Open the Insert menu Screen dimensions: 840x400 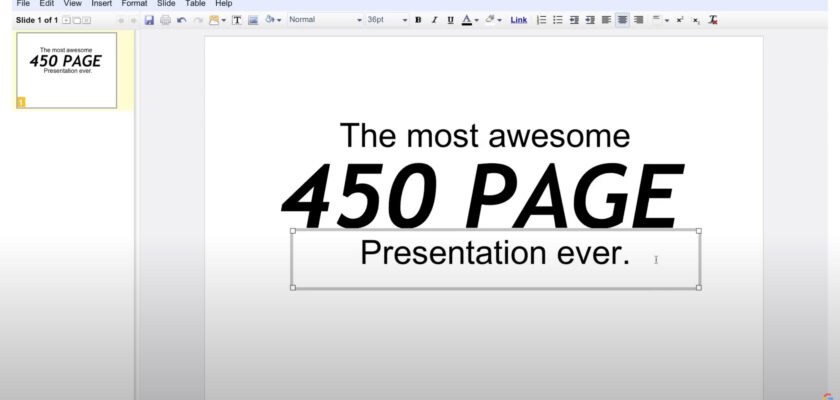(x=102, y=4)
